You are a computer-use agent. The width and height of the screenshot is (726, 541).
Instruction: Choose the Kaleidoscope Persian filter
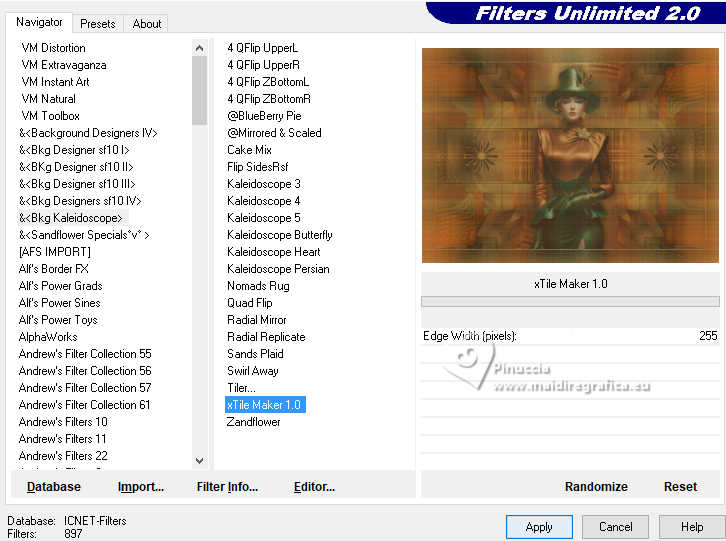[x=278, y=269]
